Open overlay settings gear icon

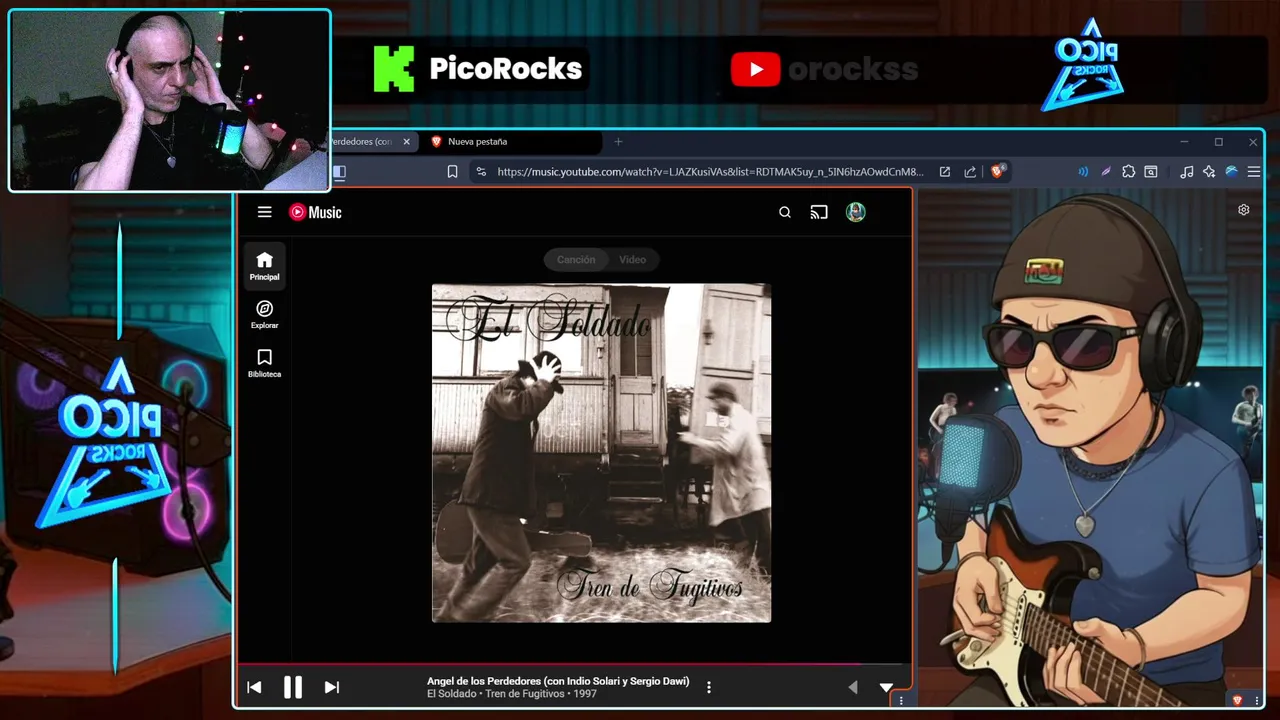point(1244,210)
